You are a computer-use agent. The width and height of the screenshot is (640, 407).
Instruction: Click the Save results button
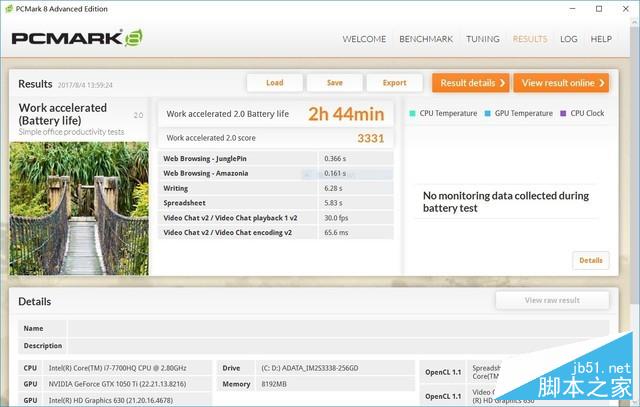(x=335, y=83)
